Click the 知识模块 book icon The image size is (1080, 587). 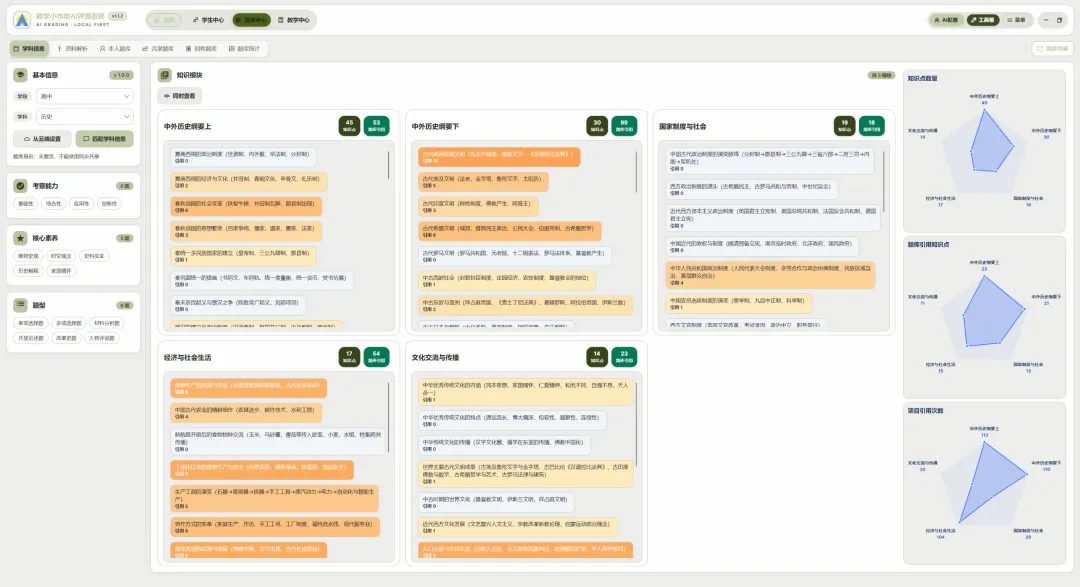tap(165, 74)
